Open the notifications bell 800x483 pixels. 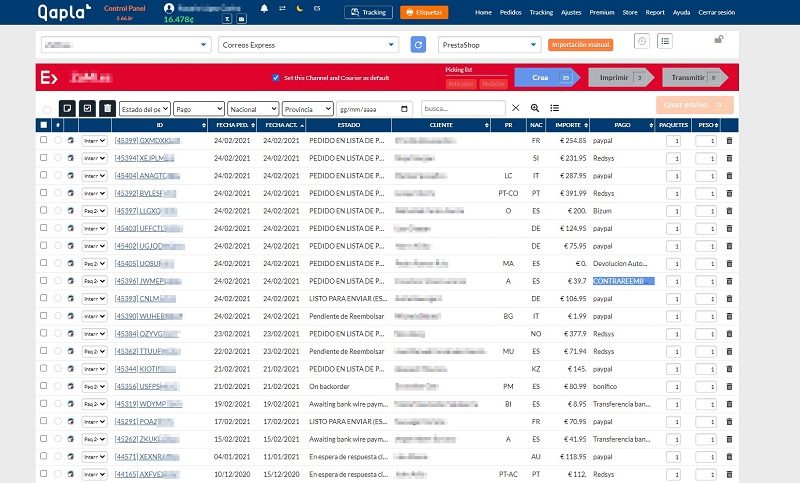(264, 8)
